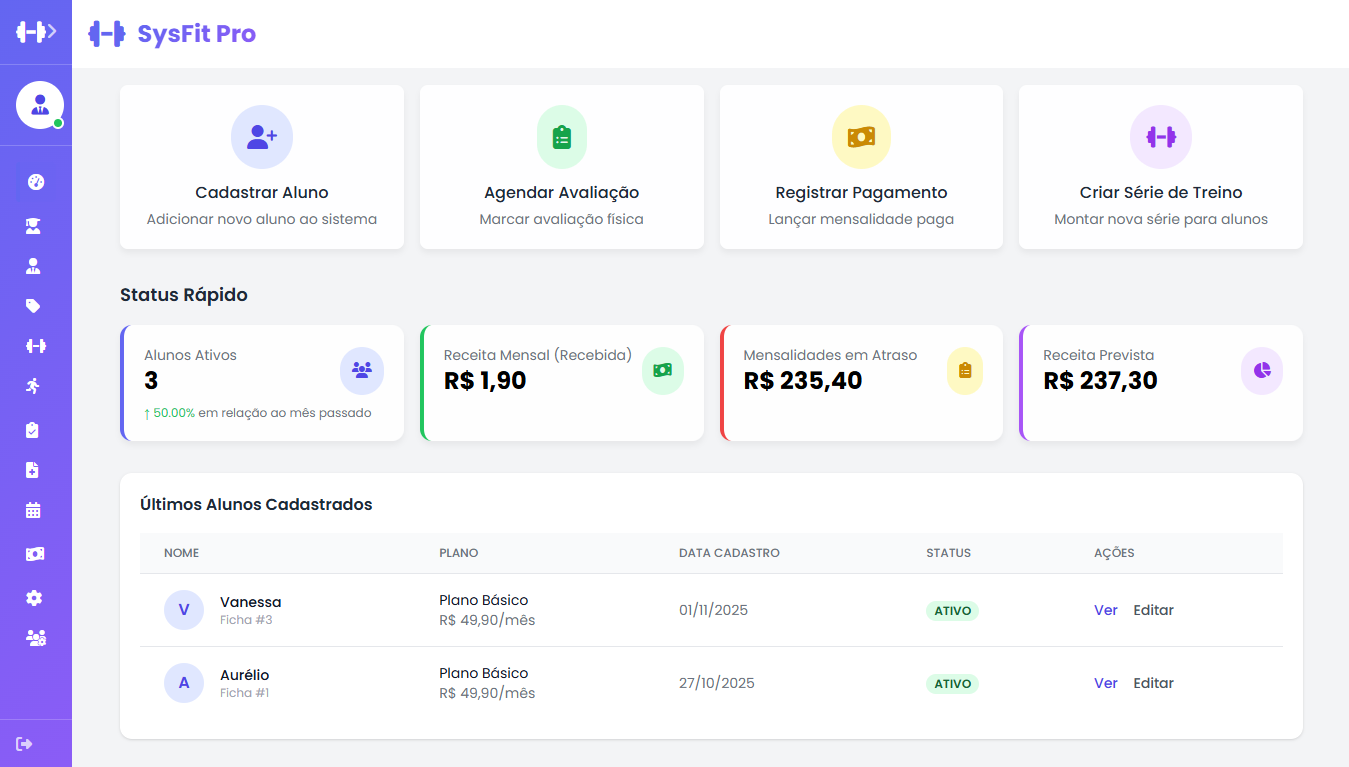Click the money payments icon in sidebar
Viewport: 1349px width, 767px height.
pyautogui.click(x=35, y=553)
